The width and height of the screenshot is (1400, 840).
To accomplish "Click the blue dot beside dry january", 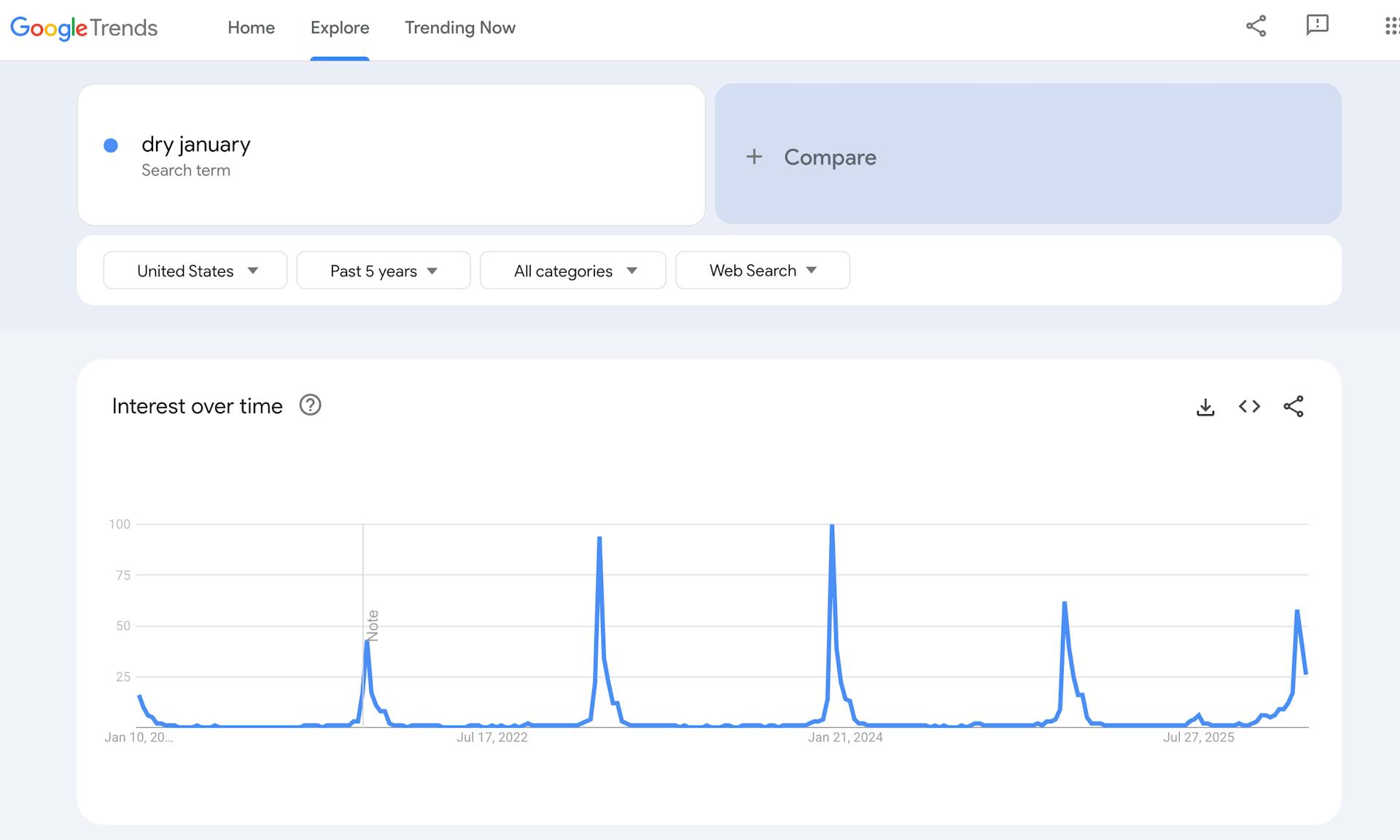I will [x=111, y=146].
